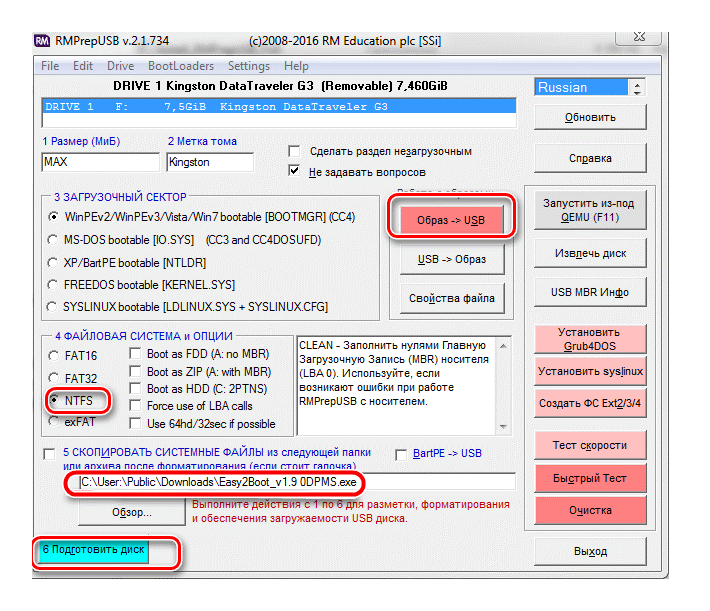Click the size field containing MAX

click(101, 162)
